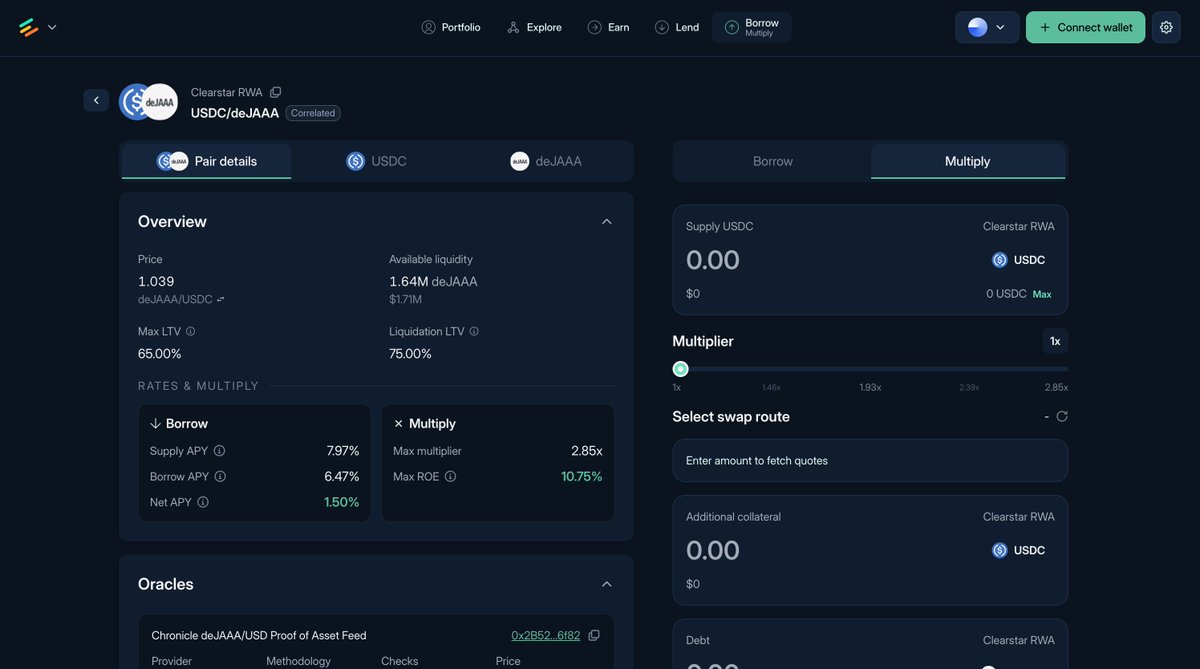Viewport: 1200px width, 669px height.
Task: Click the Available liquidity 1.64M deJAAA
Action: pos(433,282)
